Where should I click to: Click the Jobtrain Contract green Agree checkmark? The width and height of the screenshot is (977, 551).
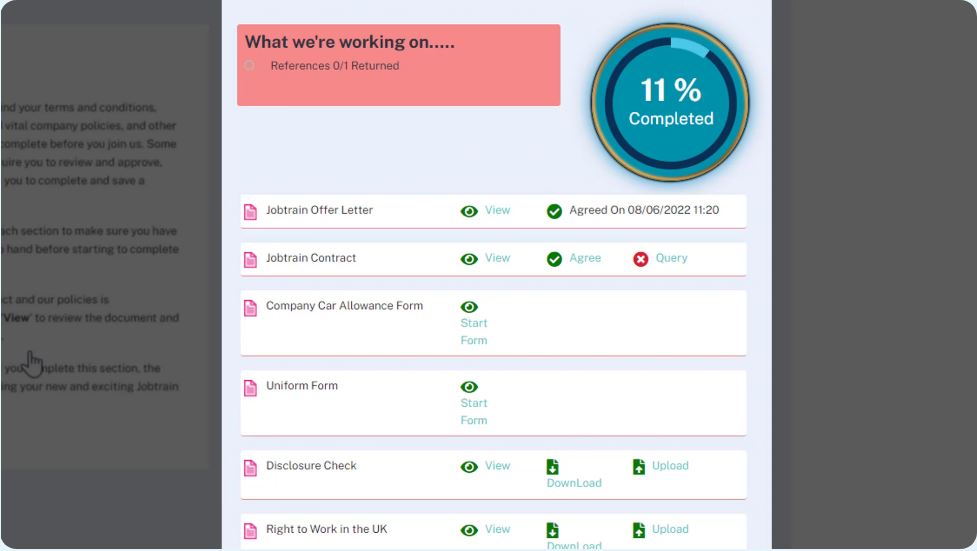pos(554,259)
